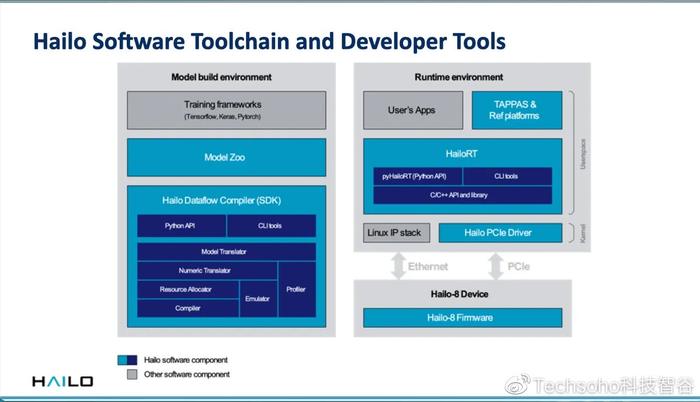Click the PCIe label
The width and height of the screenshot is (700, 402).
tap(519, 266)
